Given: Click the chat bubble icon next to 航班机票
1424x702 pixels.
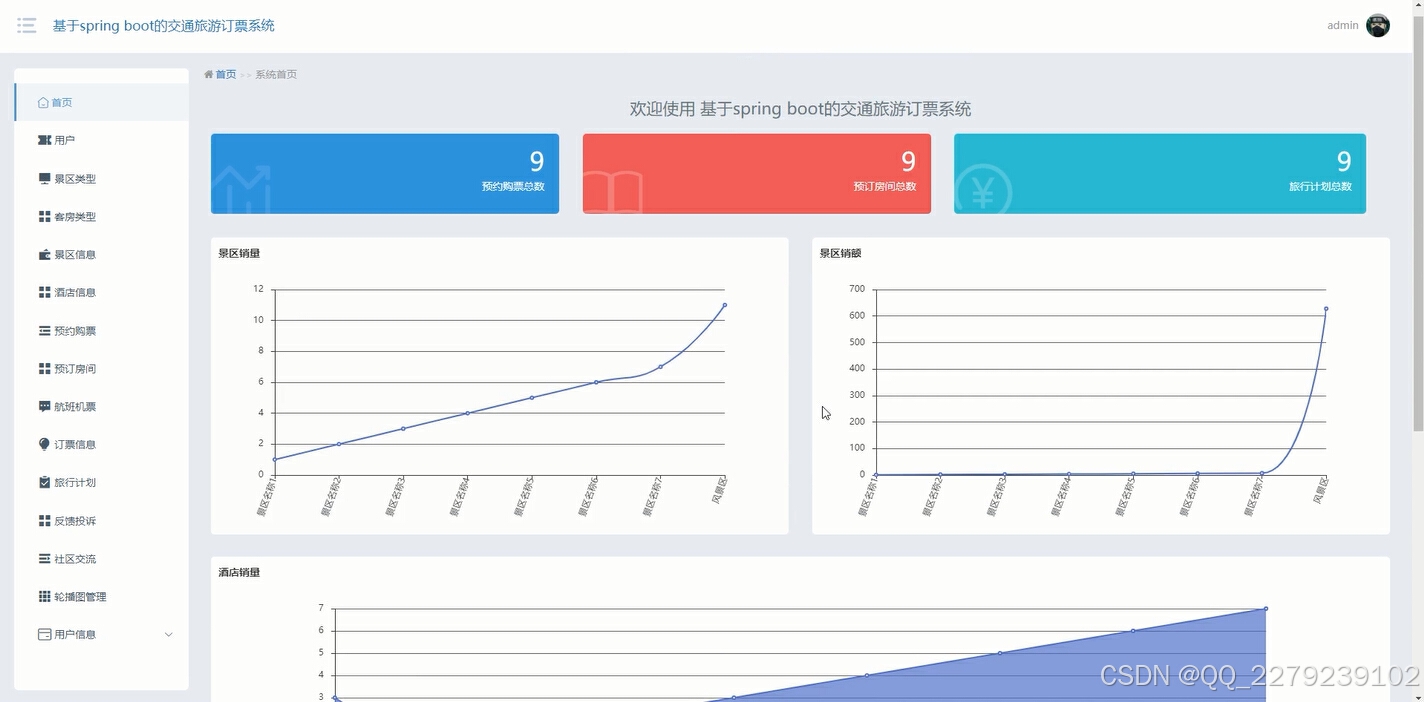Looking at the screenshot, I should 44,406.
